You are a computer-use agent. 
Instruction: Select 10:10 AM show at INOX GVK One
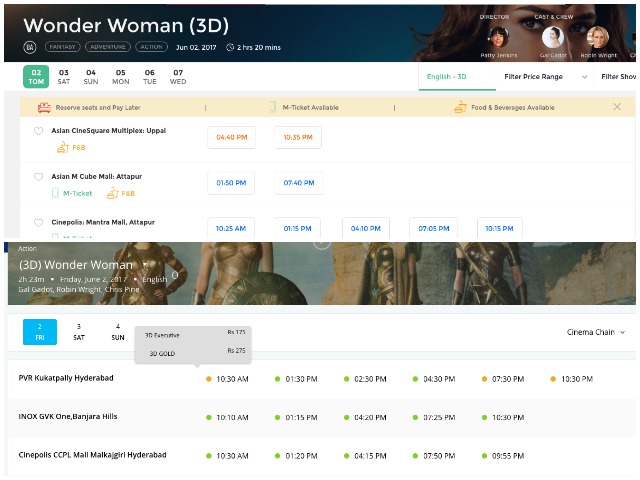pyautogui.click(x=227, y=418)
